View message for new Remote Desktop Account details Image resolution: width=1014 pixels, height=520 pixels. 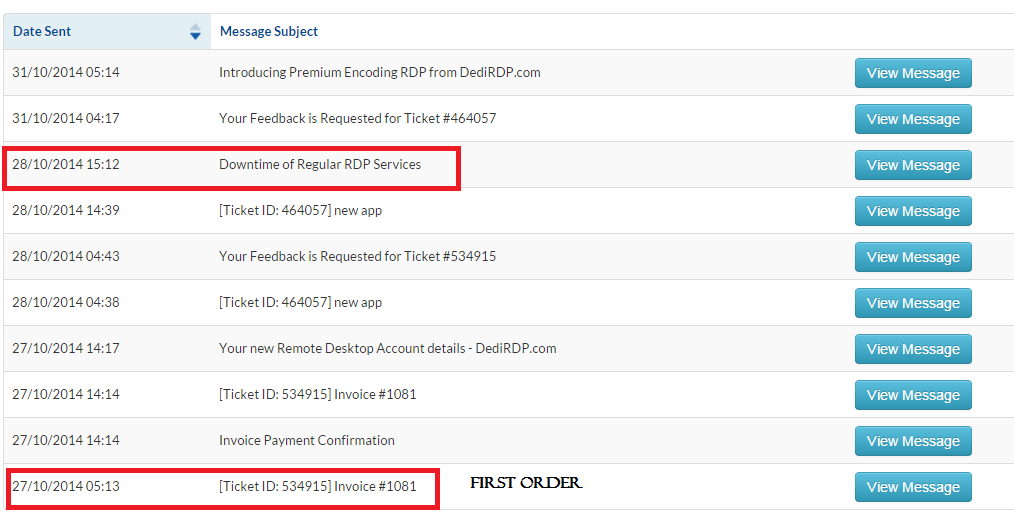pyautogui.click(x=912, y=349)
